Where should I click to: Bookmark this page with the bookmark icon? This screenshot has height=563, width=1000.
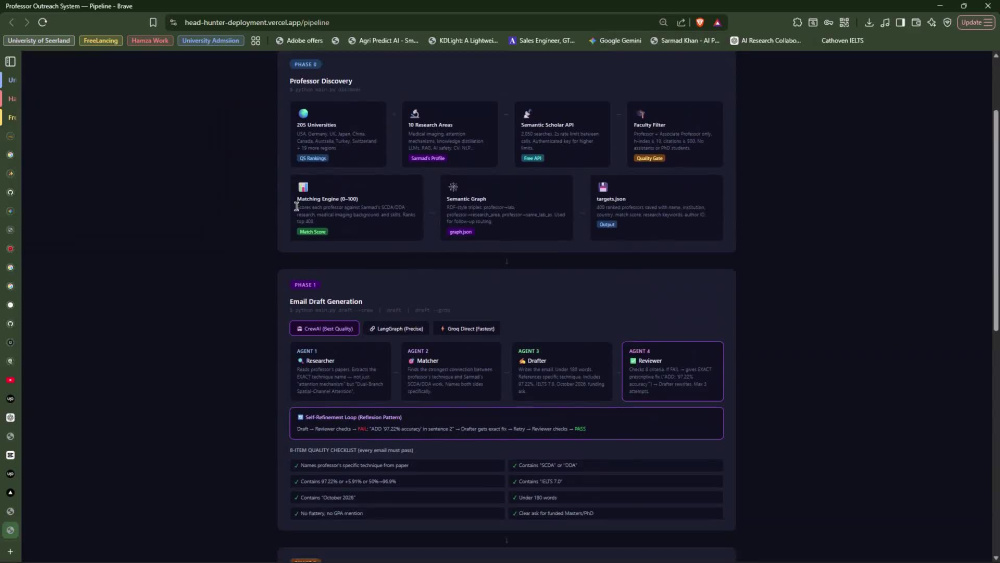click(153, 22)
